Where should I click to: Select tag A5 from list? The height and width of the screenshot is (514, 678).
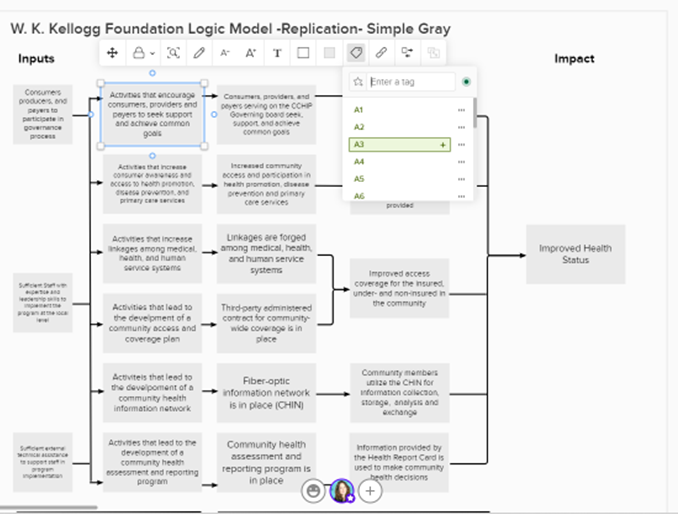(400, 179)
